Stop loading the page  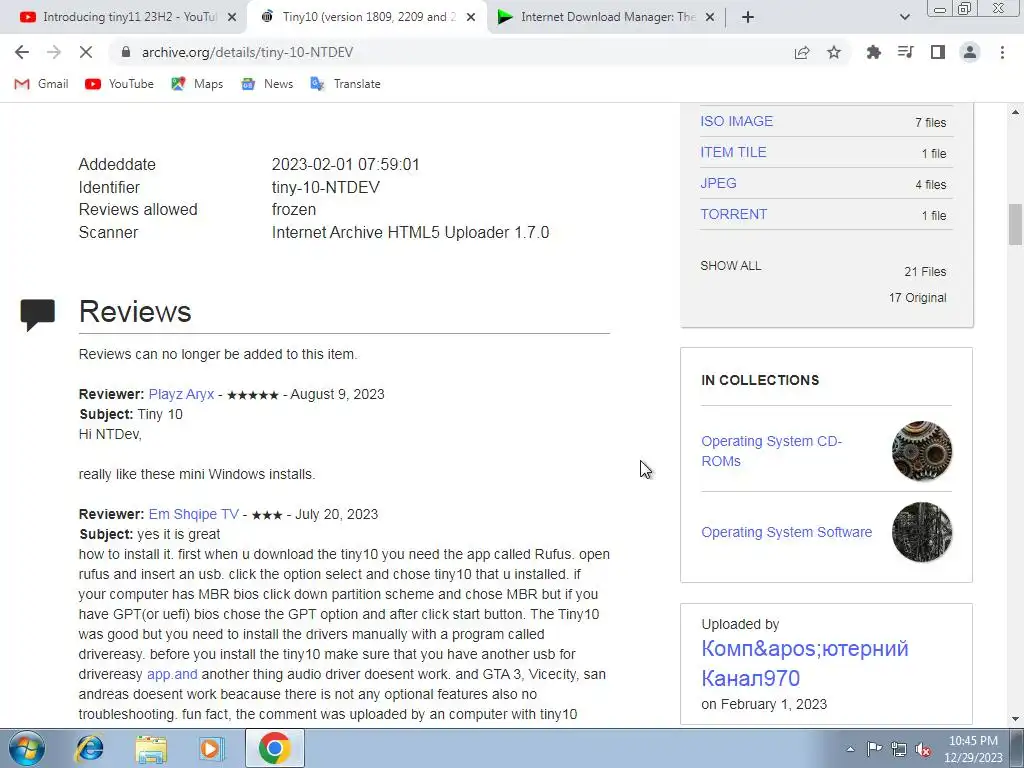86,52
